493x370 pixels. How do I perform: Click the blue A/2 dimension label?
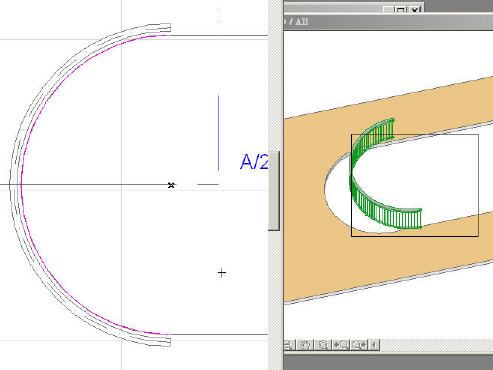[x=254, y=162]
